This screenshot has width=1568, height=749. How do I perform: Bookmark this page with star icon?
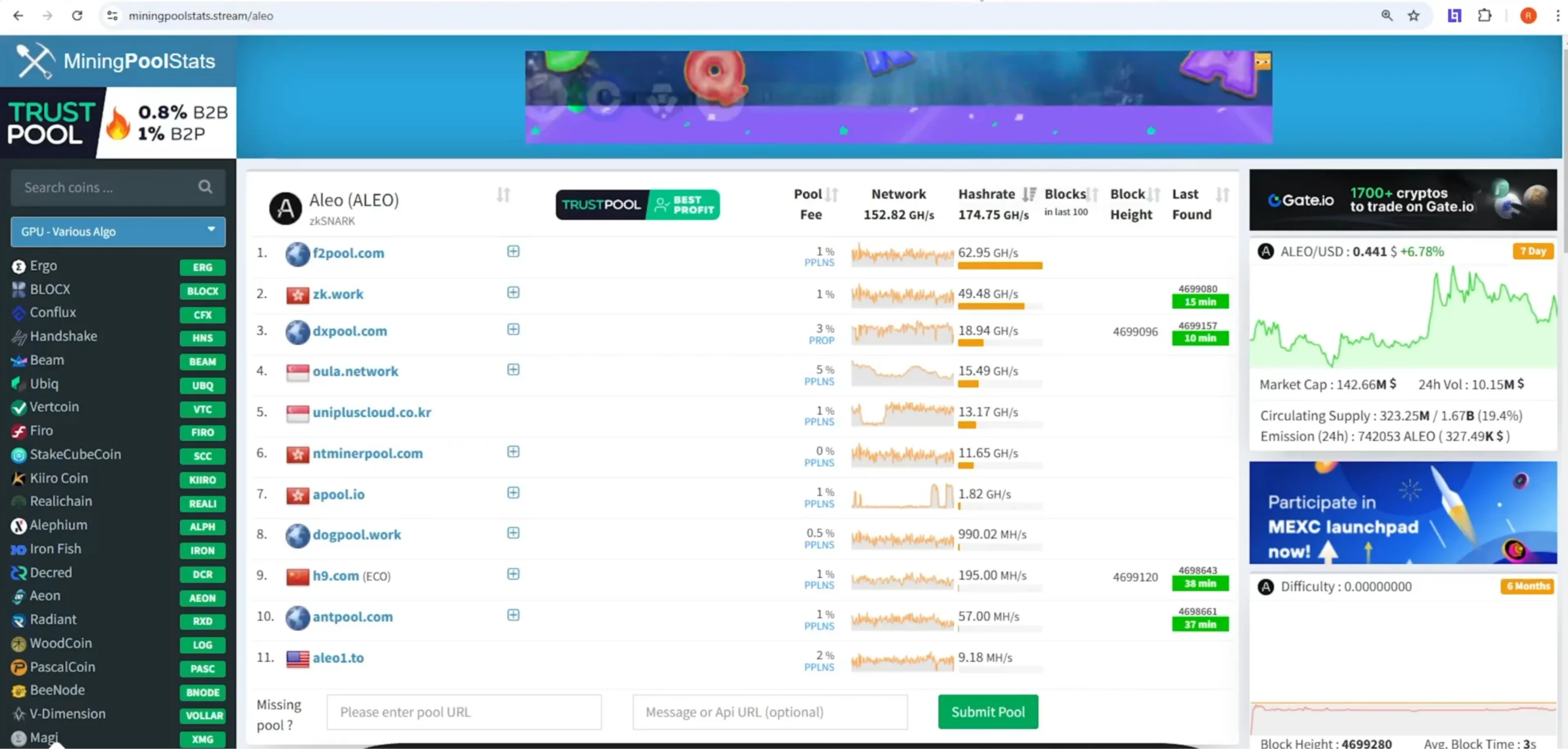pyautogui.click(x=1414, y=15)
